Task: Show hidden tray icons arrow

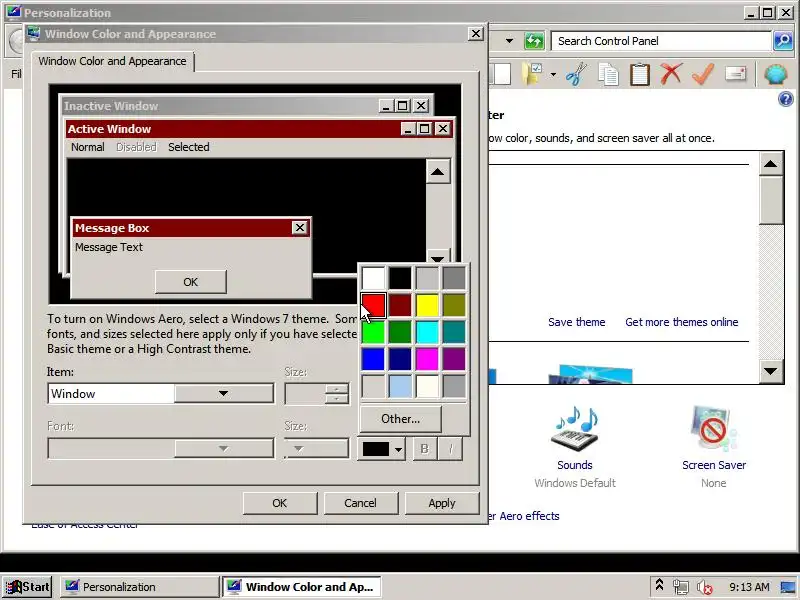Action: pos(659,586)
